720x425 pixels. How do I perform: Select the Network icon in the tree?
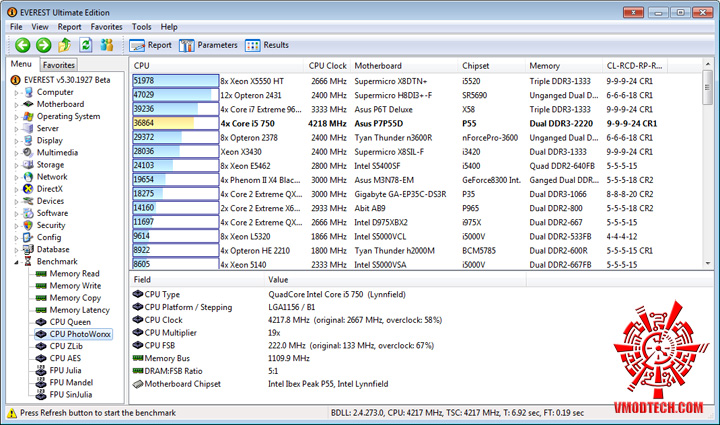click(x=28, y=177)
